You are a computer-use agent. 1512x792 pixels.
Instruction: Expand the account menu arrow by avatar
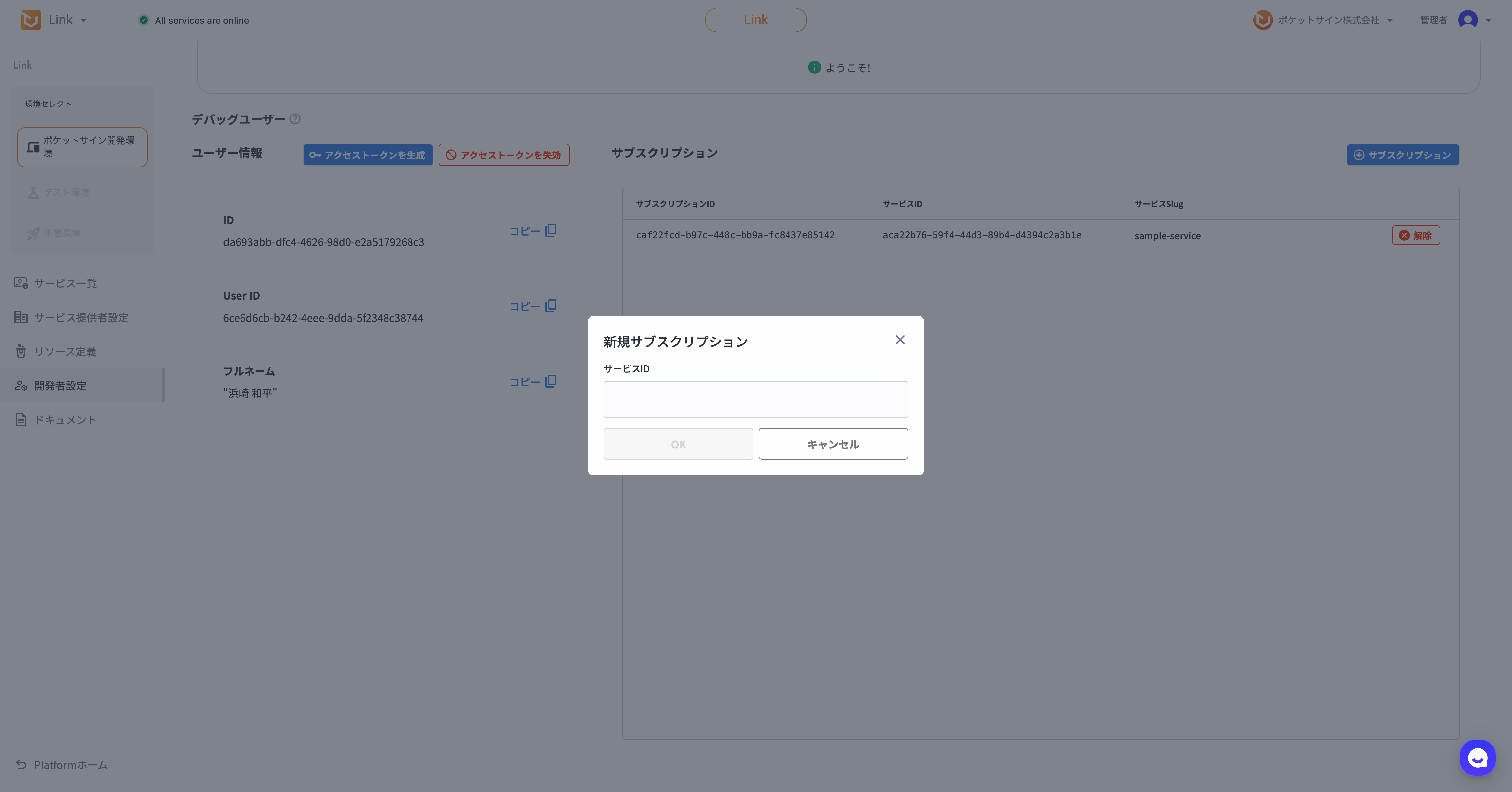coord(1488,21)
